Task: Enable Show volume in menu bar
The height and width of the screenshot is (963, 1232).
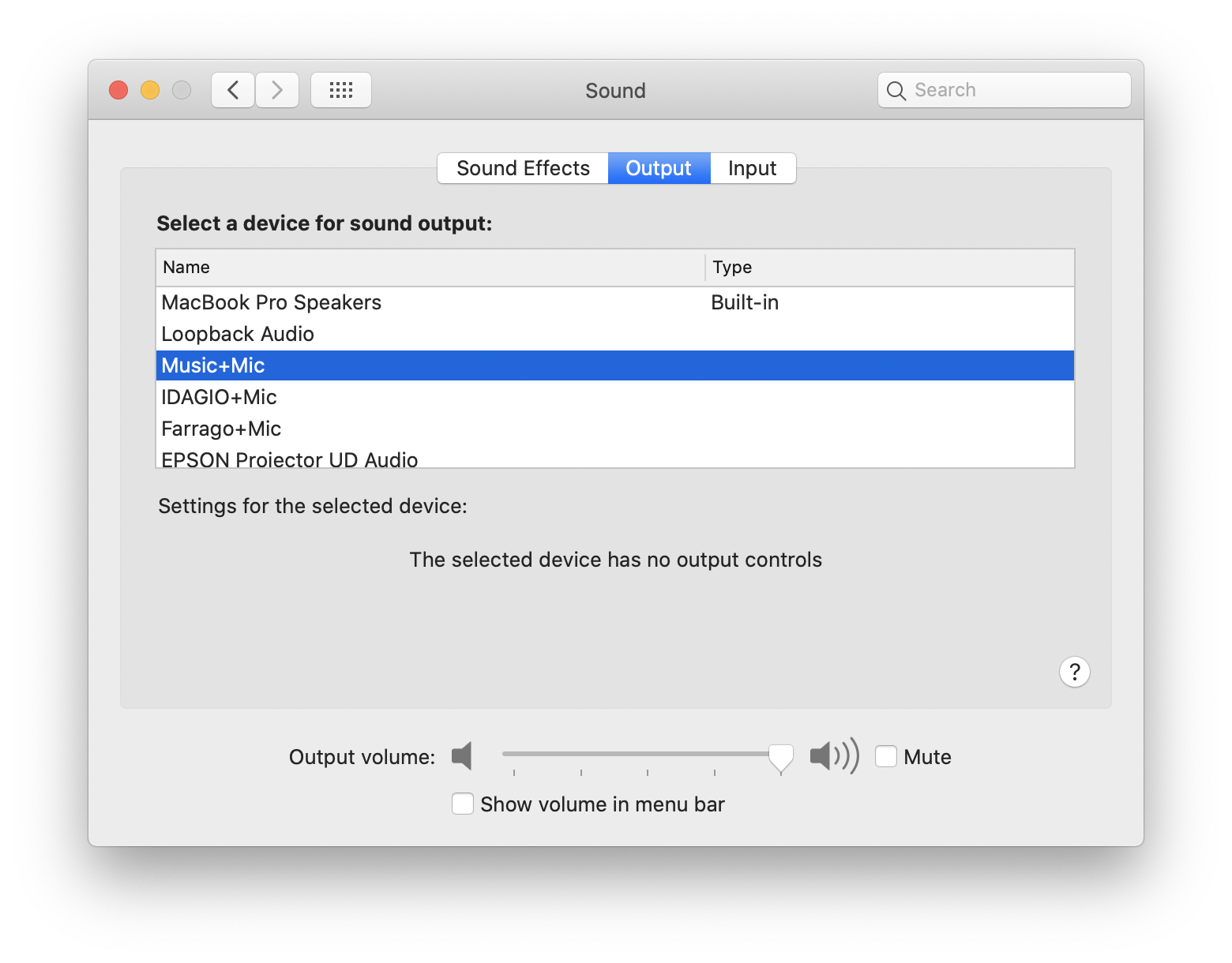Action: pyautogui.click(x=463, y=804)
